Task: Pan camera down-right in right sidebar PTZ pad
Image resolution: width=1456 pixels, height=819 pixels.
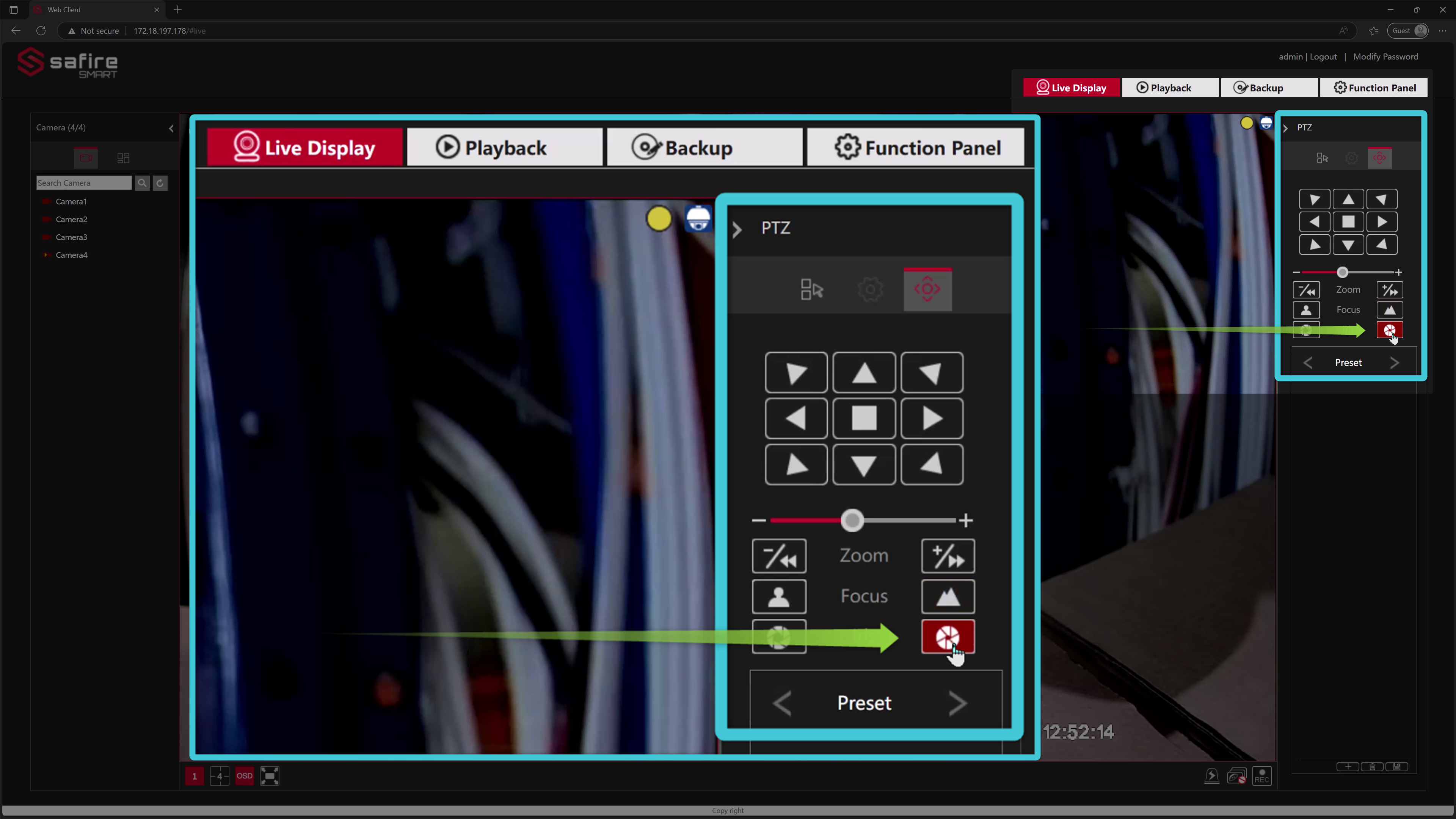Action: [x=1381, y=245]
